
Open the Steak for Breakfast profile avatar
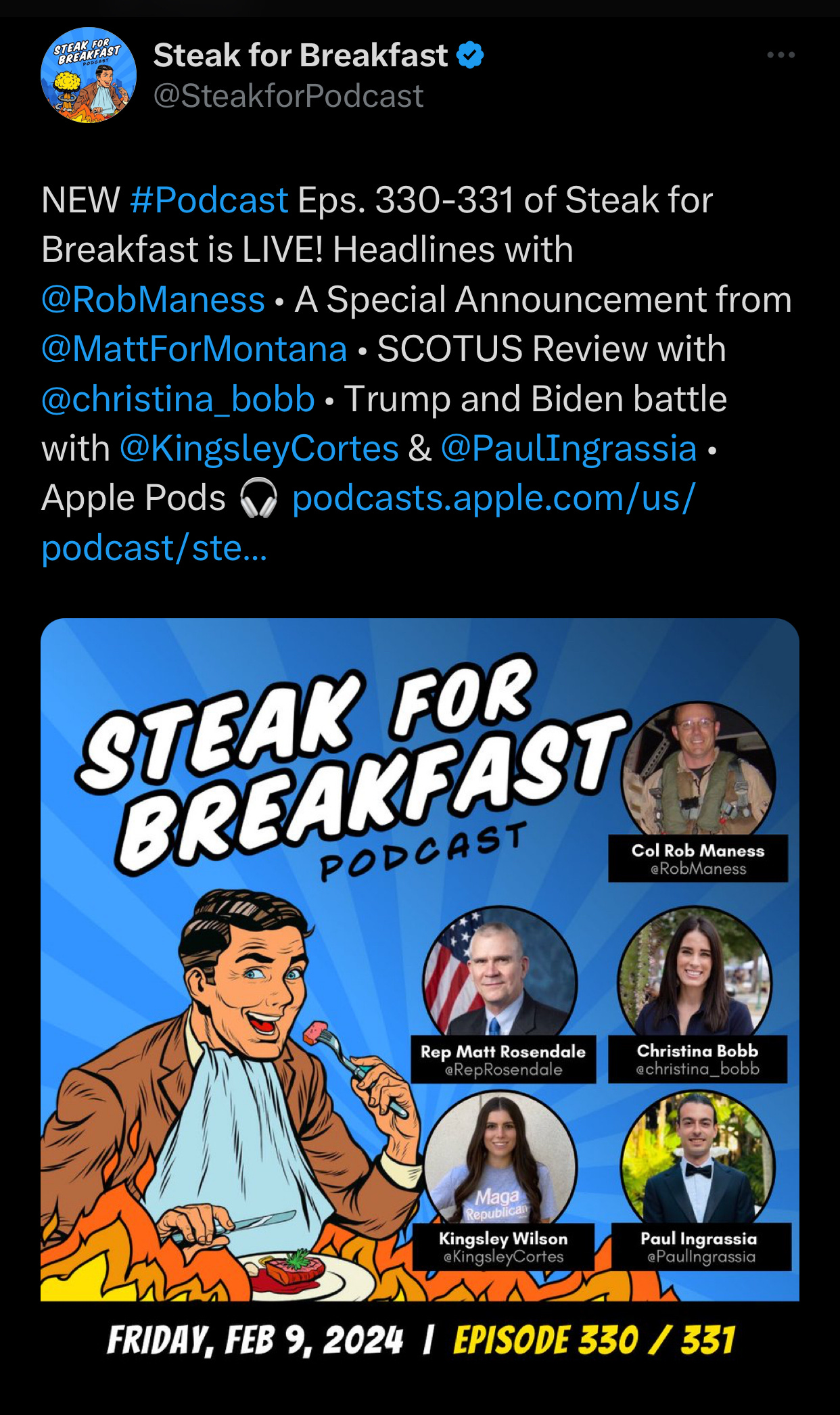point(89,75)
